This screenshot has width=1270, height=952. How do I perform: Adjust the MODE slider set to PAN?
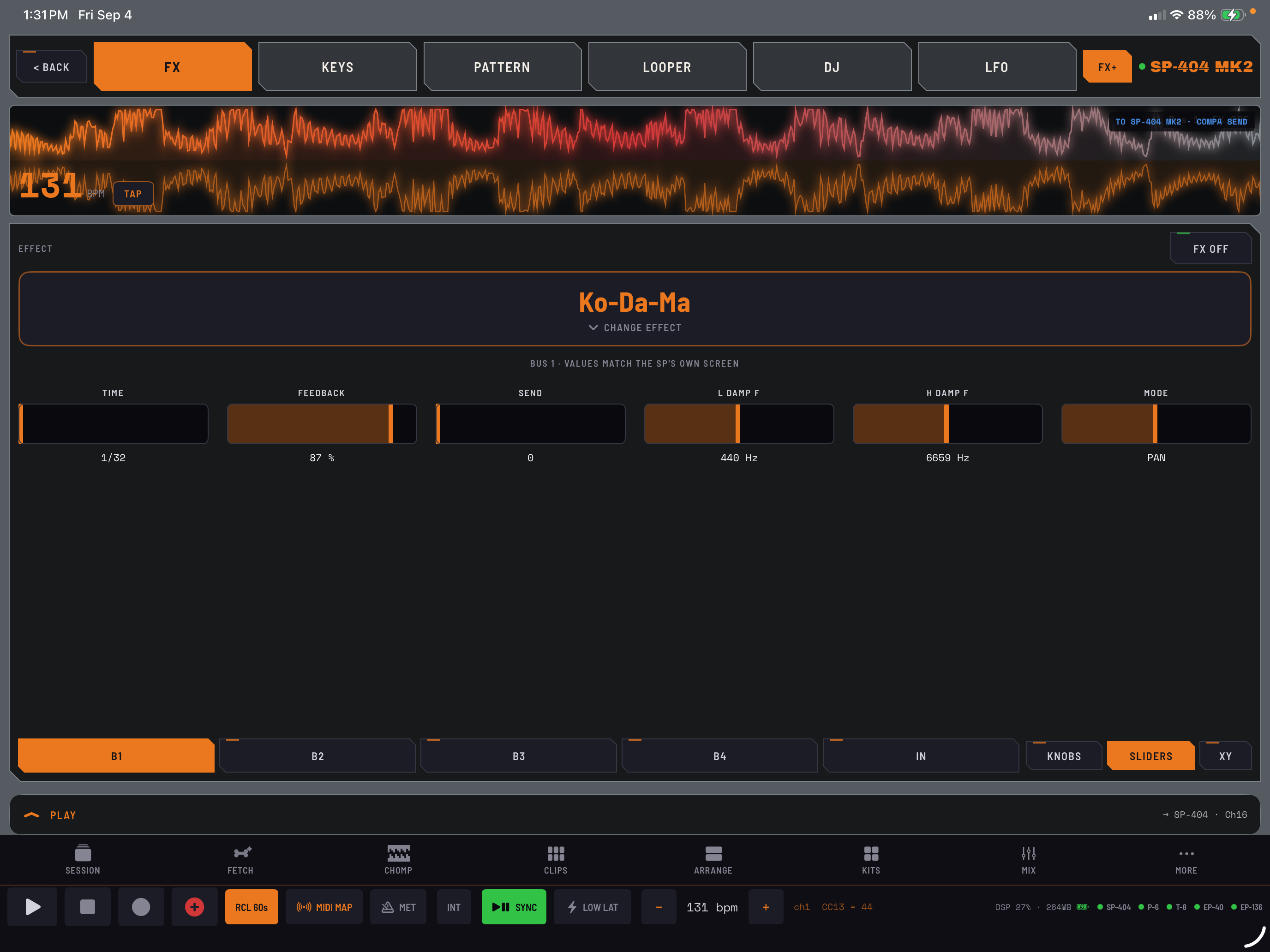(1156, 423)
